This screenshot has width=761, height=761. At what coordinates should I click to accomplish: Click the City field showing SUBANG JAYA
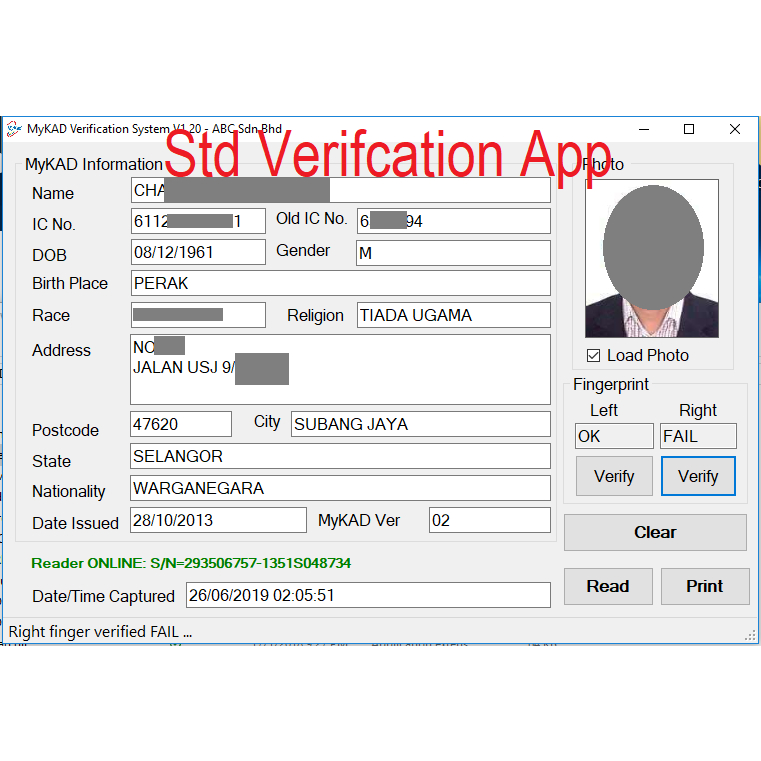[420, 424]
